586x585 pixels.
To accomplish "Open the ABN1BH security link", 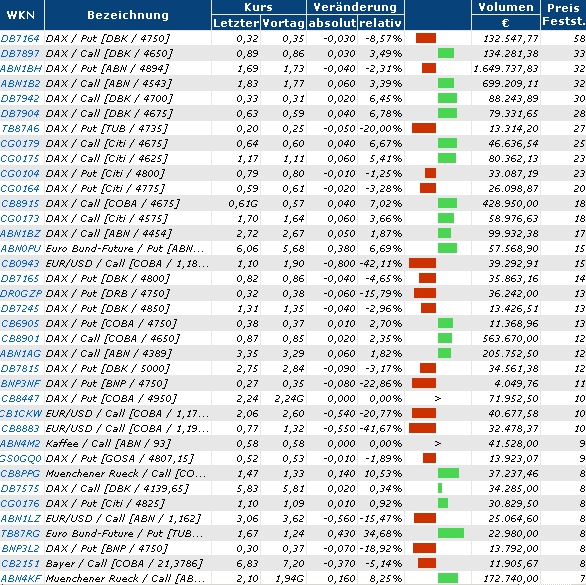I will click(21, 69).
